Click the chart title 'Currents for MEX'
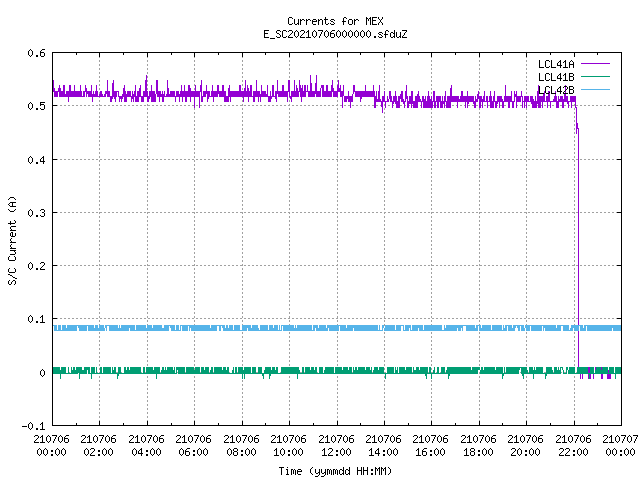This screenshot has height=480, width=640. pyautogui.click(x=335, y=21)
